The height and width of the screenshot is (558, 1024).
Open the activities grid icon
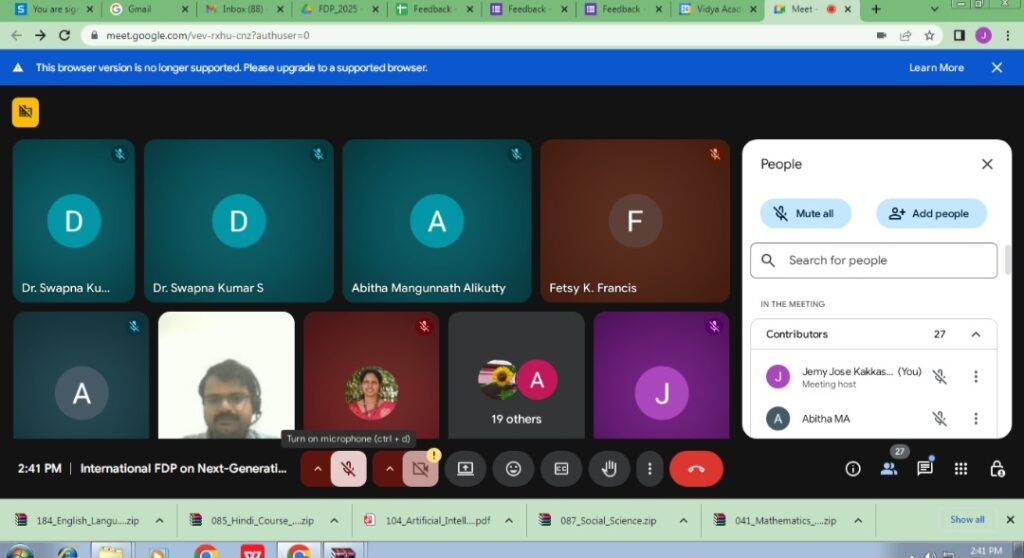[961, 468]
